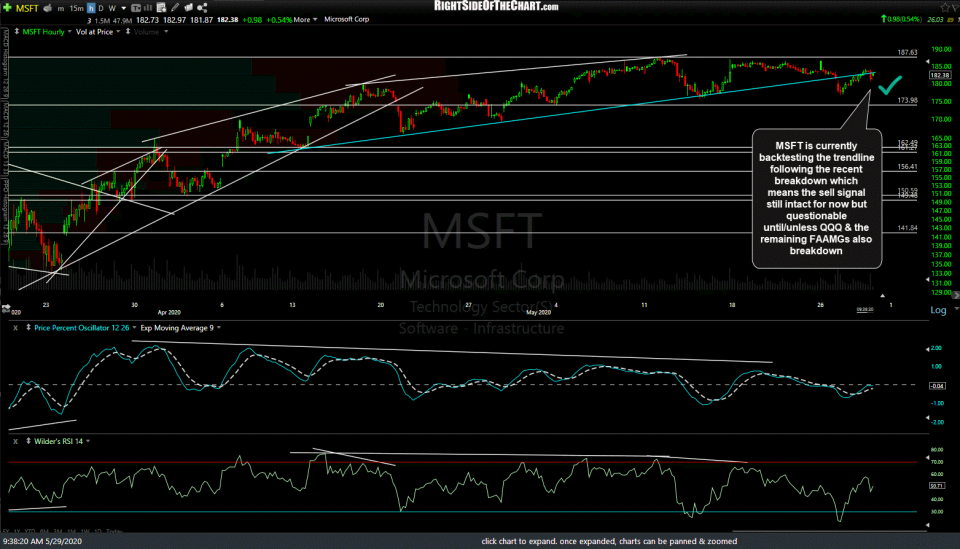Click the 50.71 RSI value label
960x549 pixels.
point(937,485)
